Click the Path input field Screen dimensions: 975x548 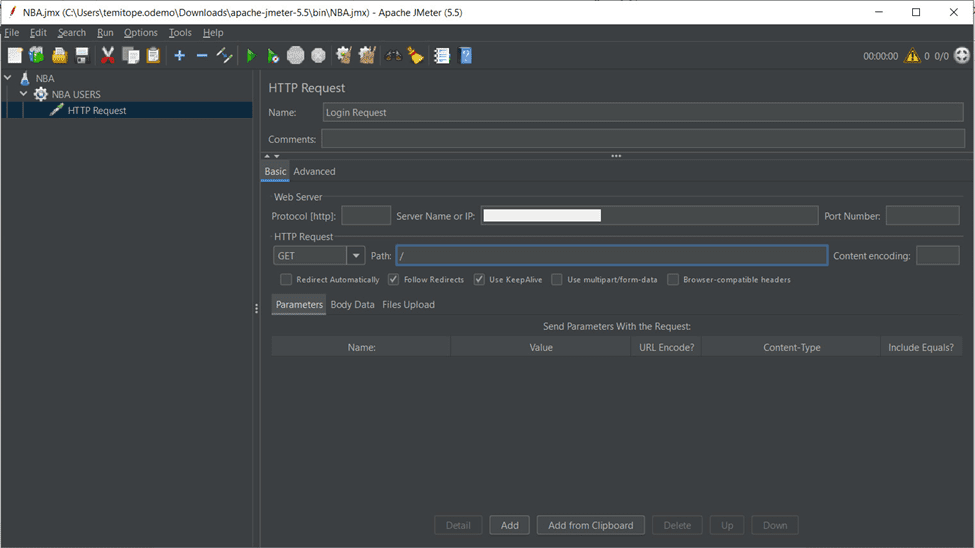pos(611,256)
